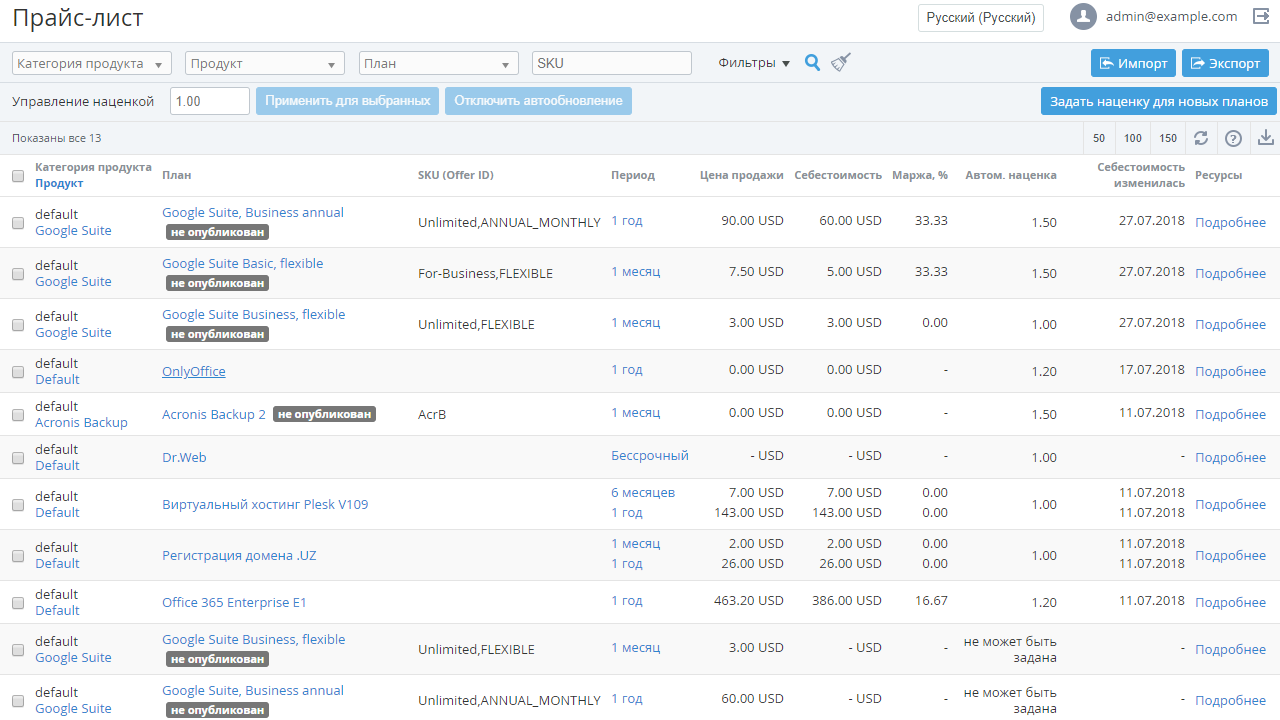Image resolution: width=1280 pixels, height=720 pixels.
Task: Click the 6 месяцев period link
Action: point(643,492)
